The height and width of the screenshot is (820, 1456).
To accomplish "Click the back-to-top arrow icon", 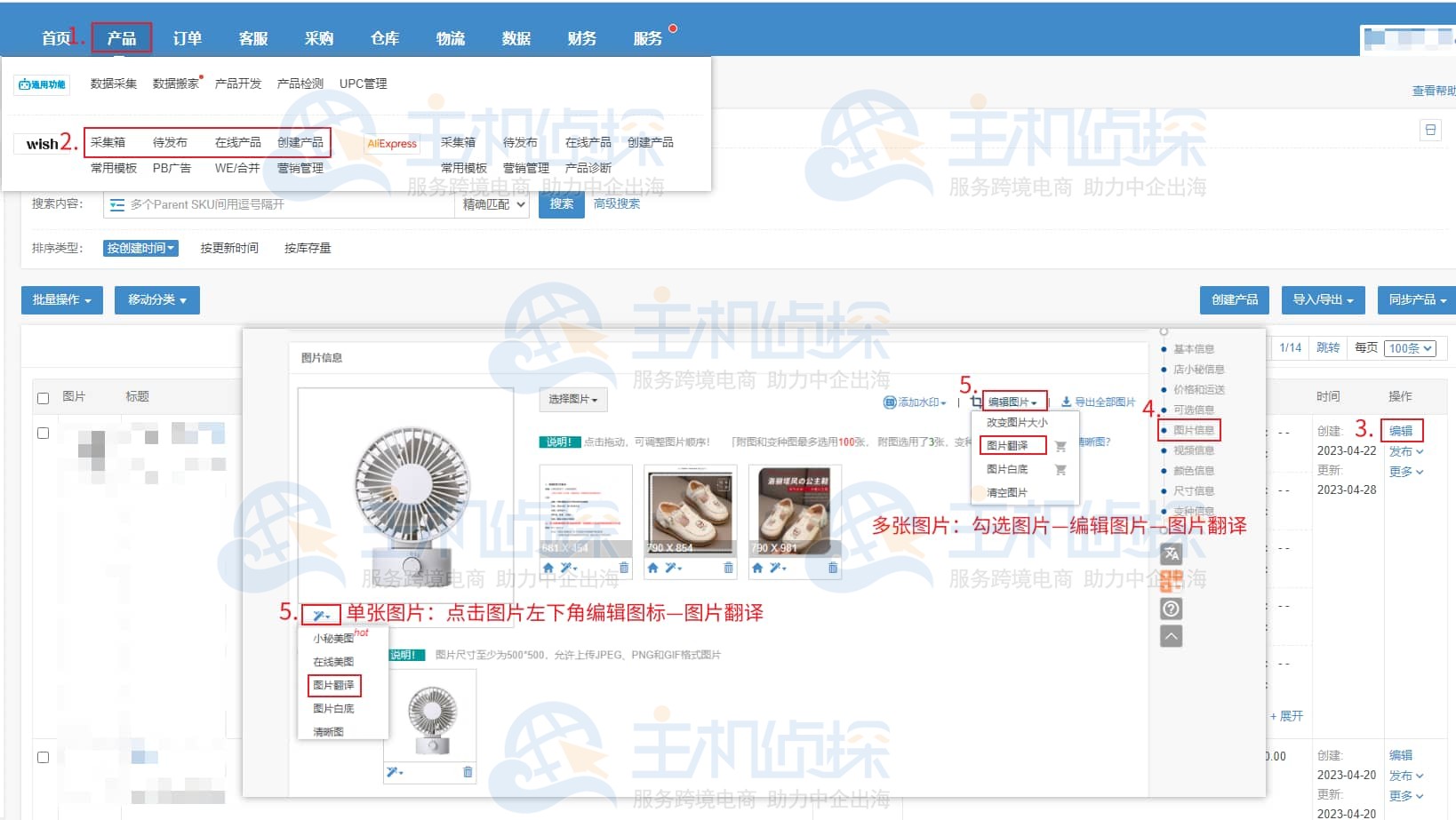I will tap(1171, 636).
